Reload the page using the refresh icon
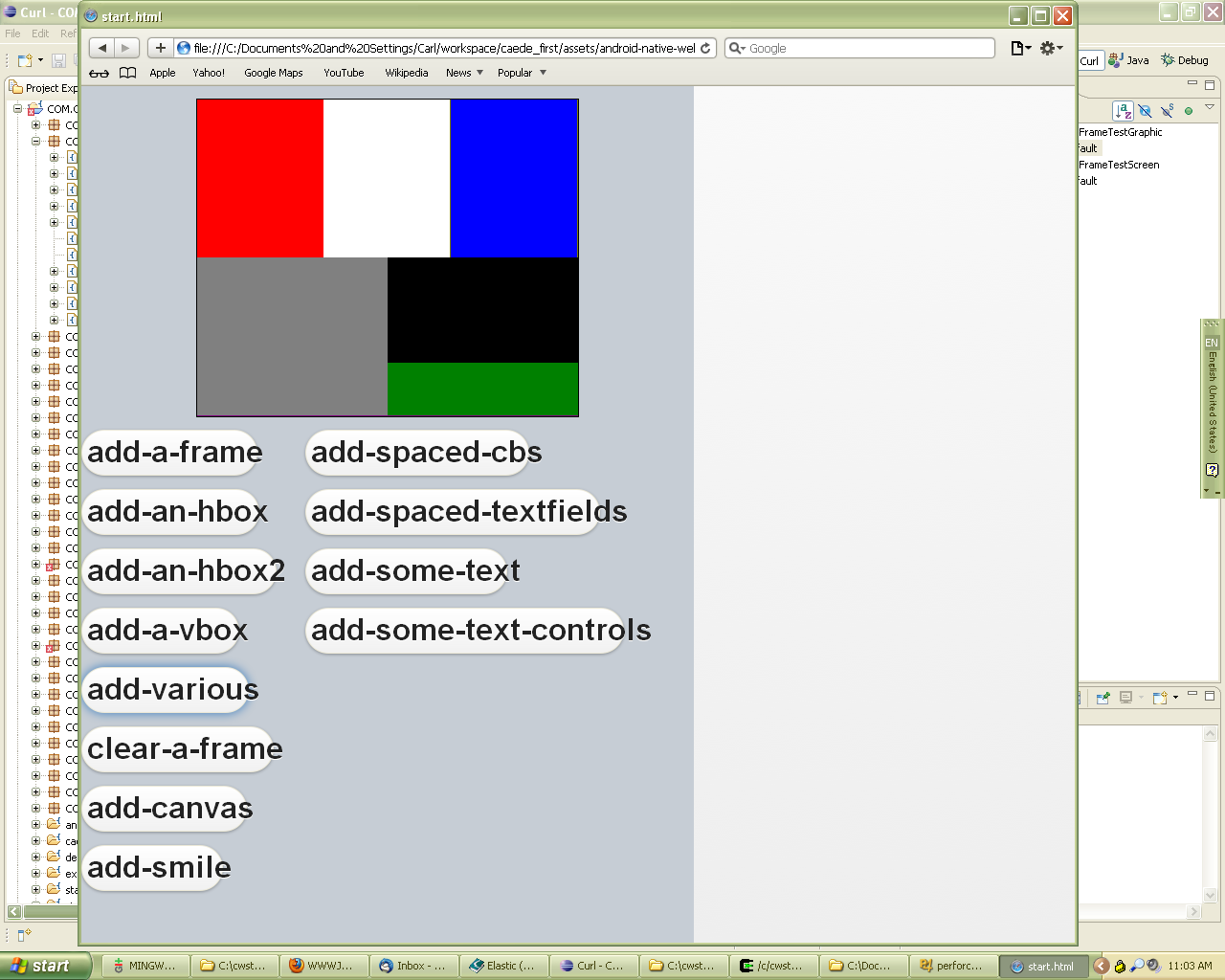Viewport: 1225px width, 980px height. coord(706,48)
